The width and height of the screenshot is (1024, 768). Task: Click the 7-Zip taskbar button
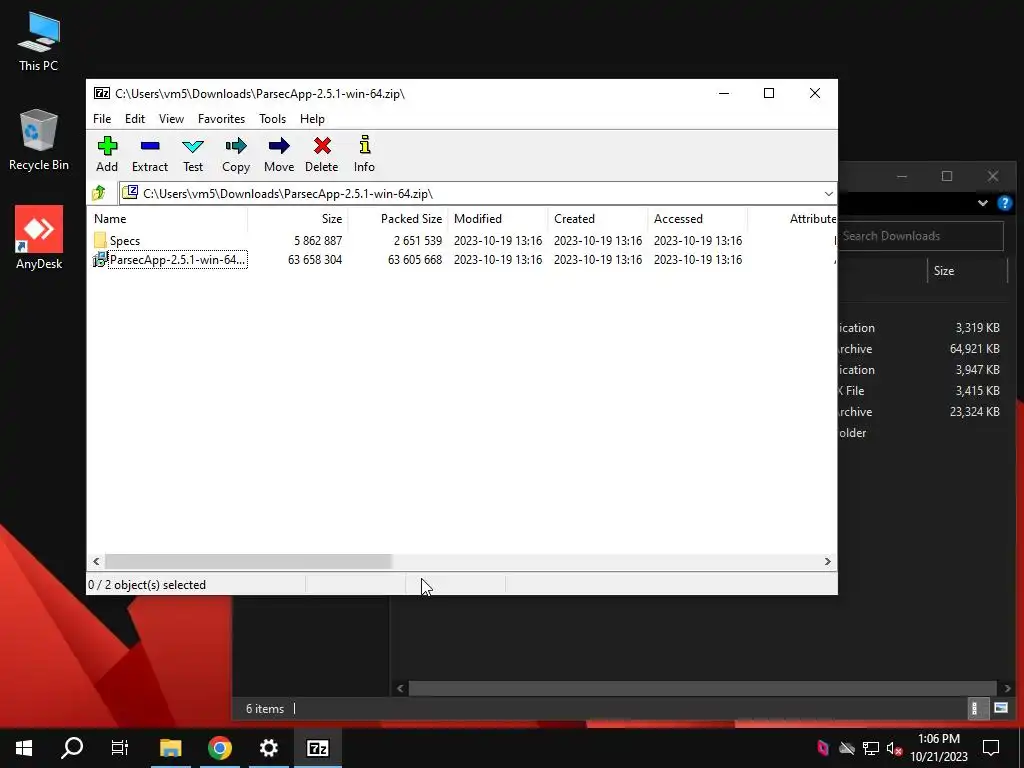tap(317, 748)
